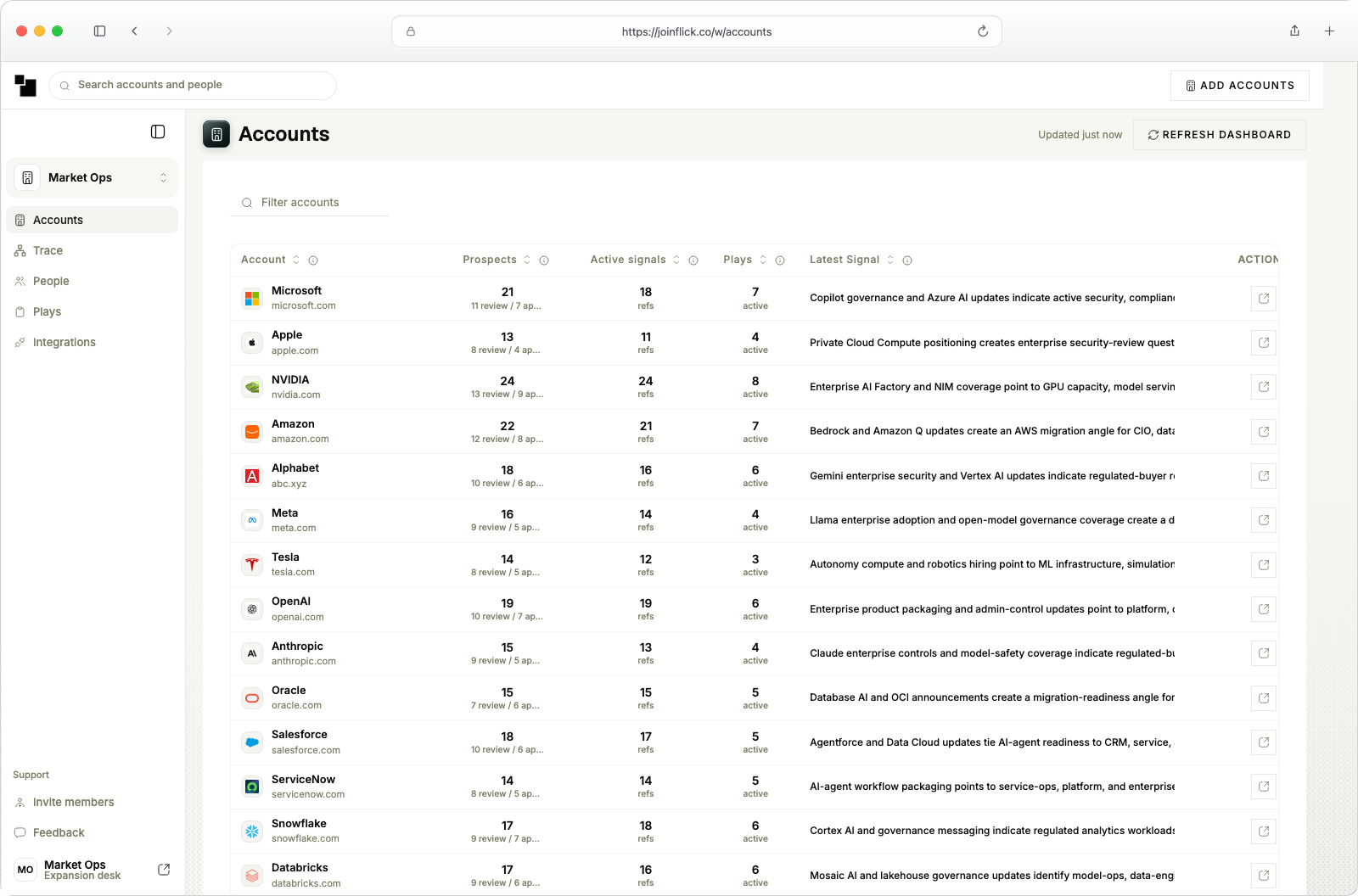Image resolution: width=1358 pixels, height=896 pixels.
Task: Open external link next to Market Ops profile
Action: (x=164, y=870)
